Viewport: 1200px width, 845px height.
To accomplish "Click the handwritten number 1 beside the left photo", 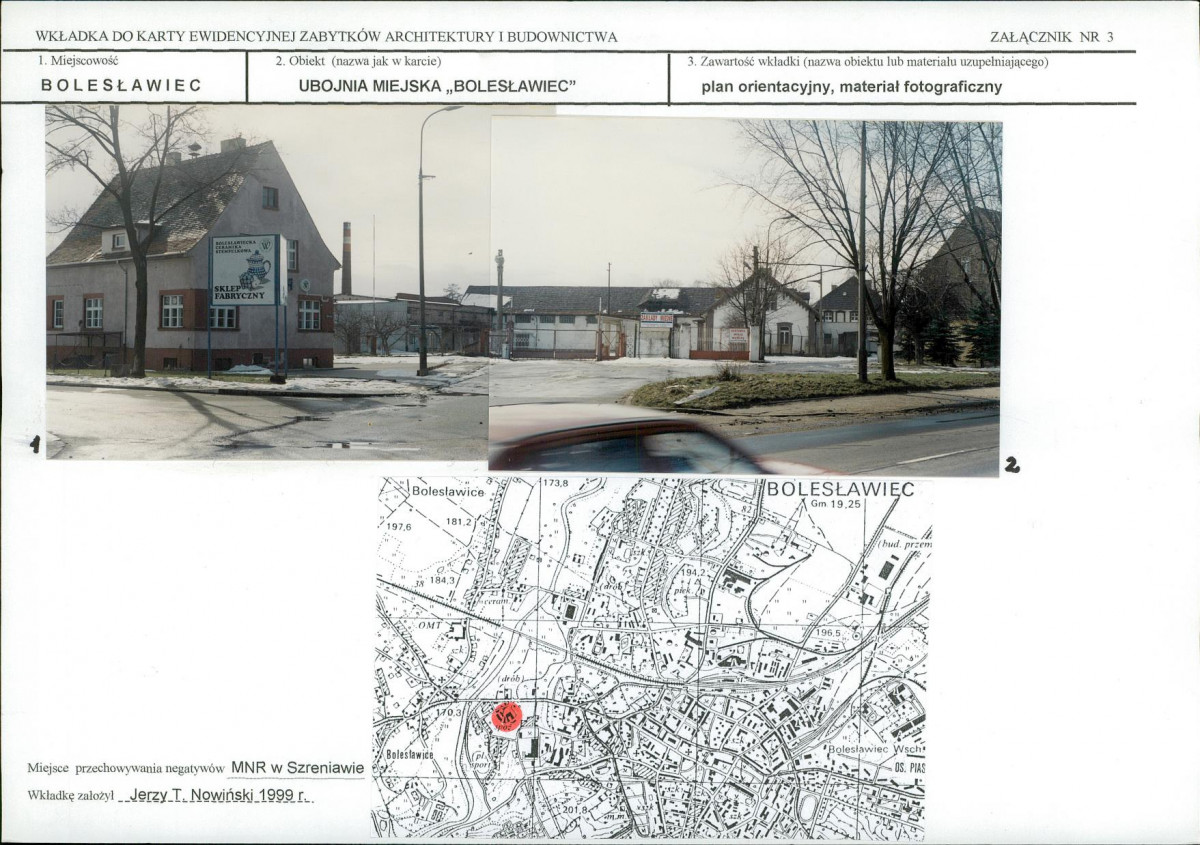I will tap(35, 444).
